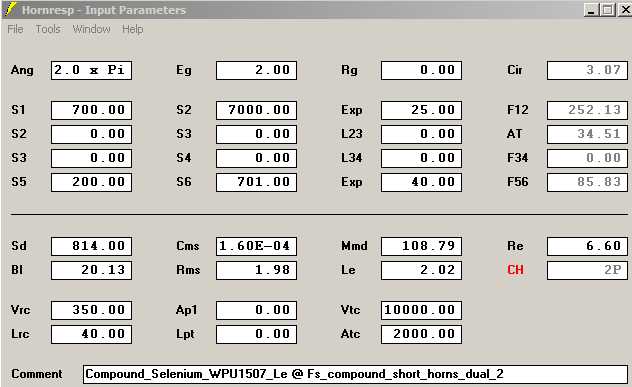Select the Sd field with 814.00

(91, 246)
